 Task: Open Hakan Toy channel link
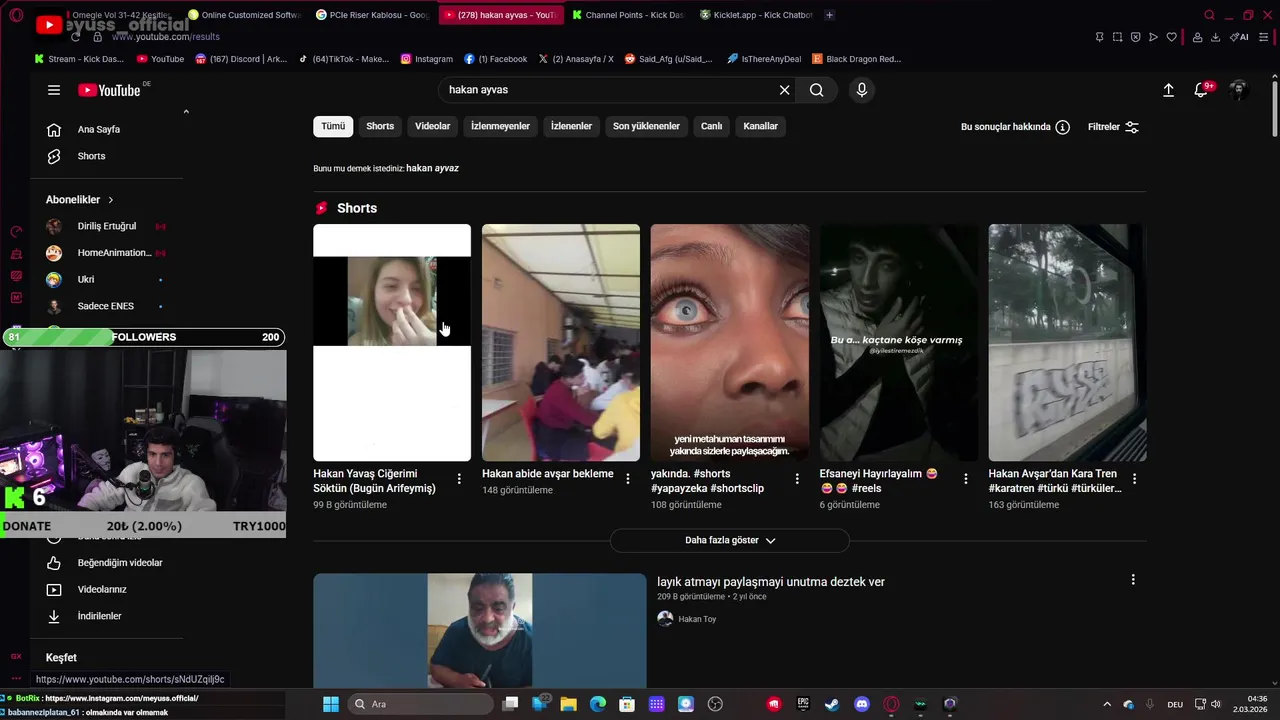(x=697, y=619)
